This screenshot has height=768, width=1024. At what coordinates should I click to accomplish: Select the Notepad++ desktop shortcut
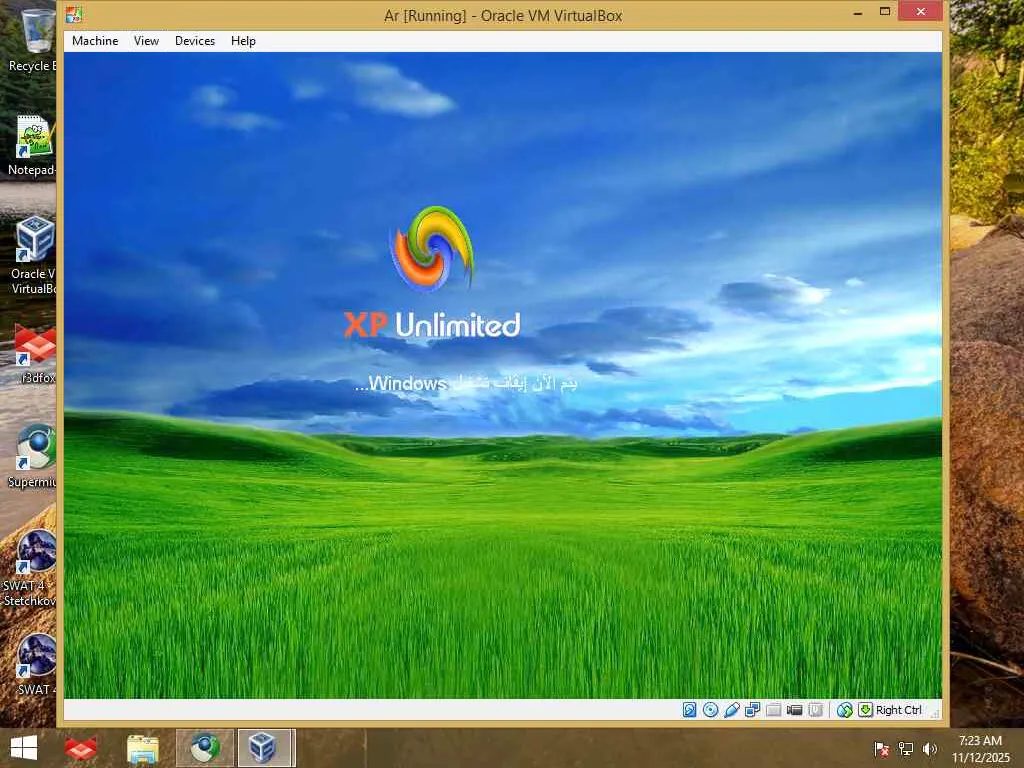point(33,145)
